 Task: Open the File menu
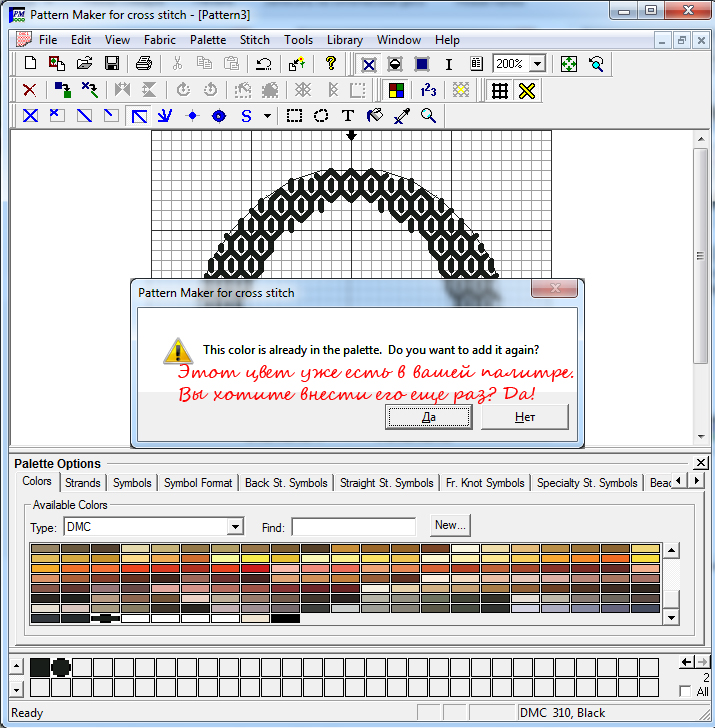(x=48, y=40)
